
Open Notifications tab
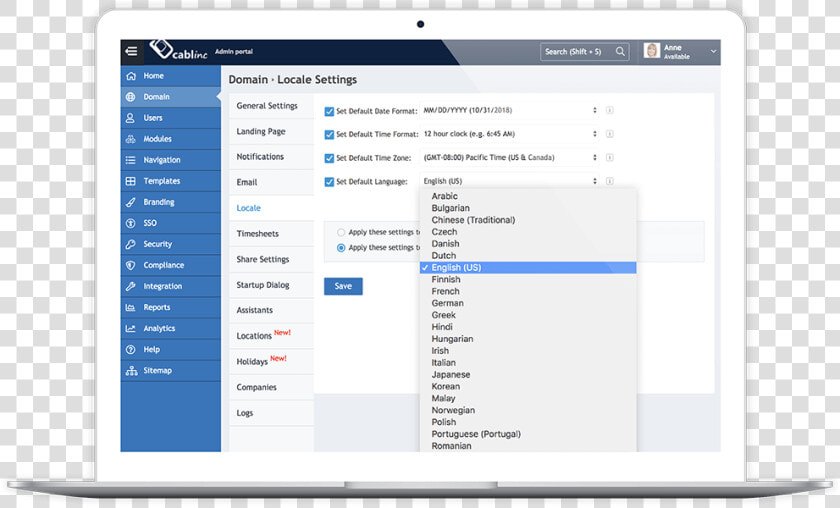click(x=271, y=157)
